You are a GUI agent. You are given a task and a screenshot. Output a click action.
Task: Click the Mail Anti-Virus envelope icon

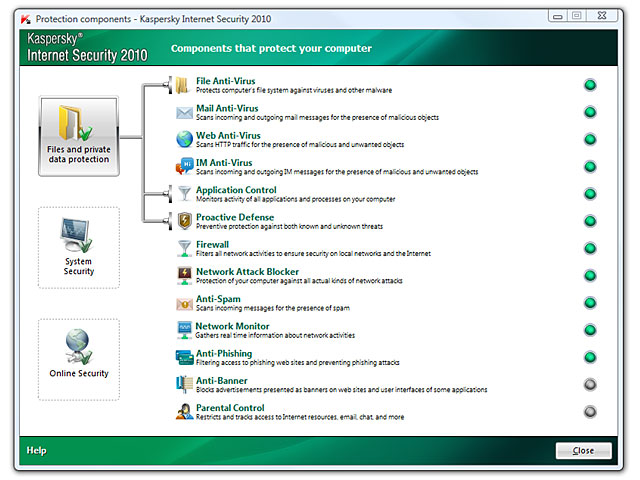[x=184, y=112]
